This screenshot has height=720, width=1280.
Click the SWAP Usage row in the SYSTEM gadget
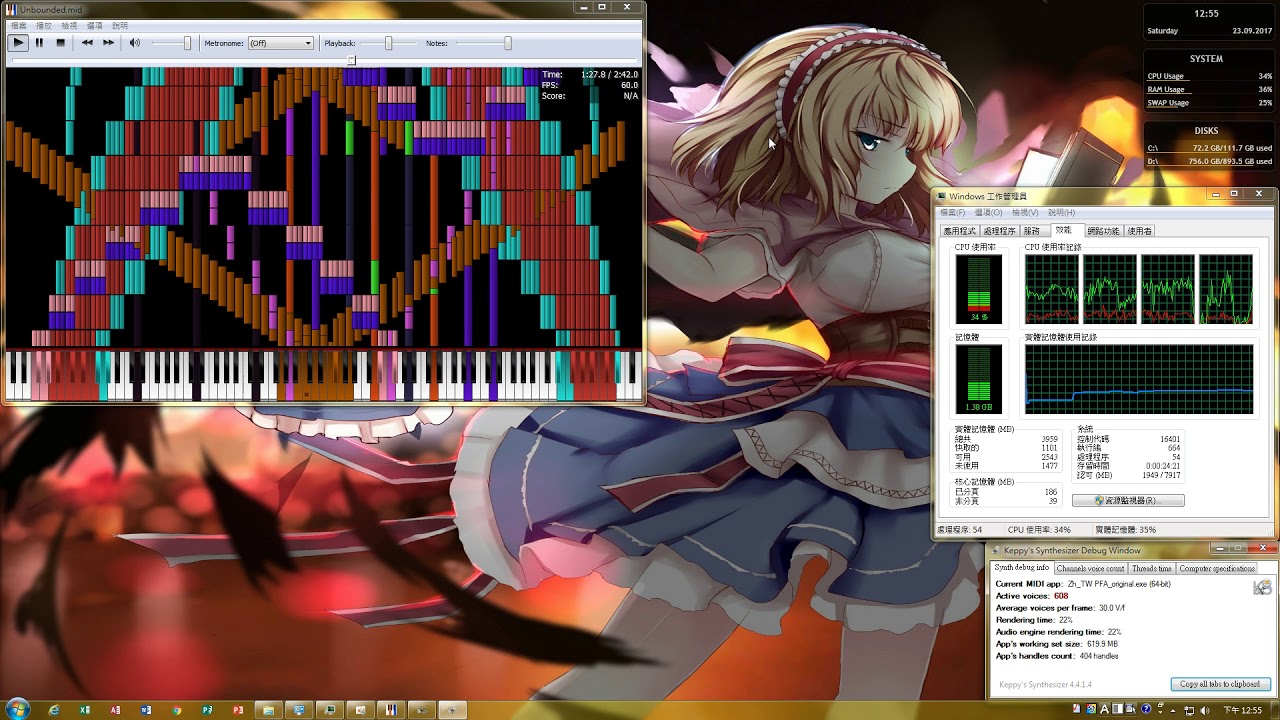click(x=1210, y=103)
